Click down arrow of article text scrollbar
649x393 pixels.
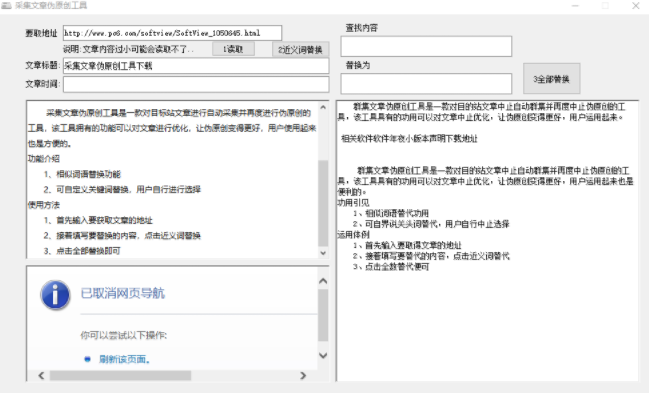click(323, 253)
